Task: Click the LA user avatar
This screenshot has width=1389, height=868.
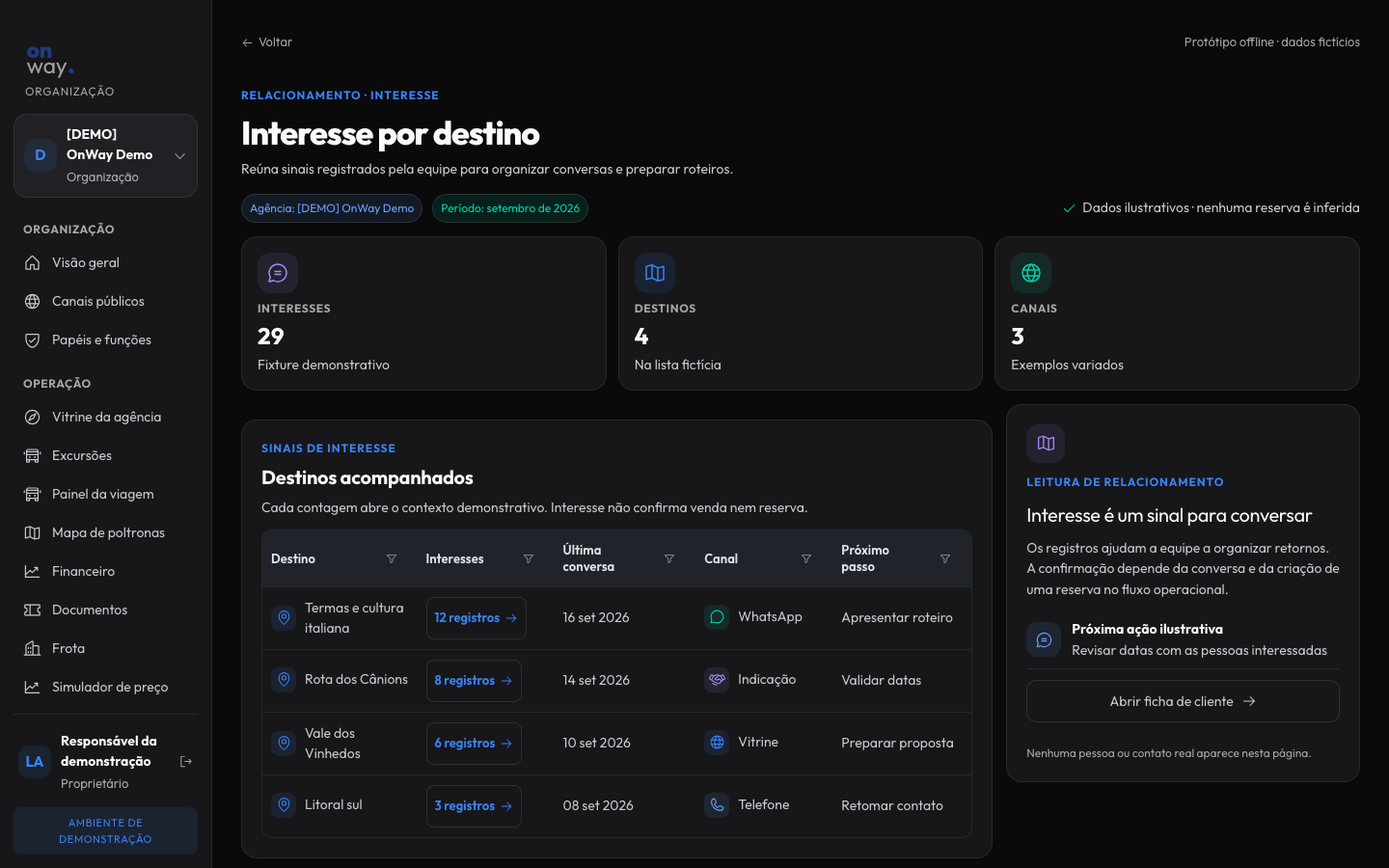Action: click(35, 762)
